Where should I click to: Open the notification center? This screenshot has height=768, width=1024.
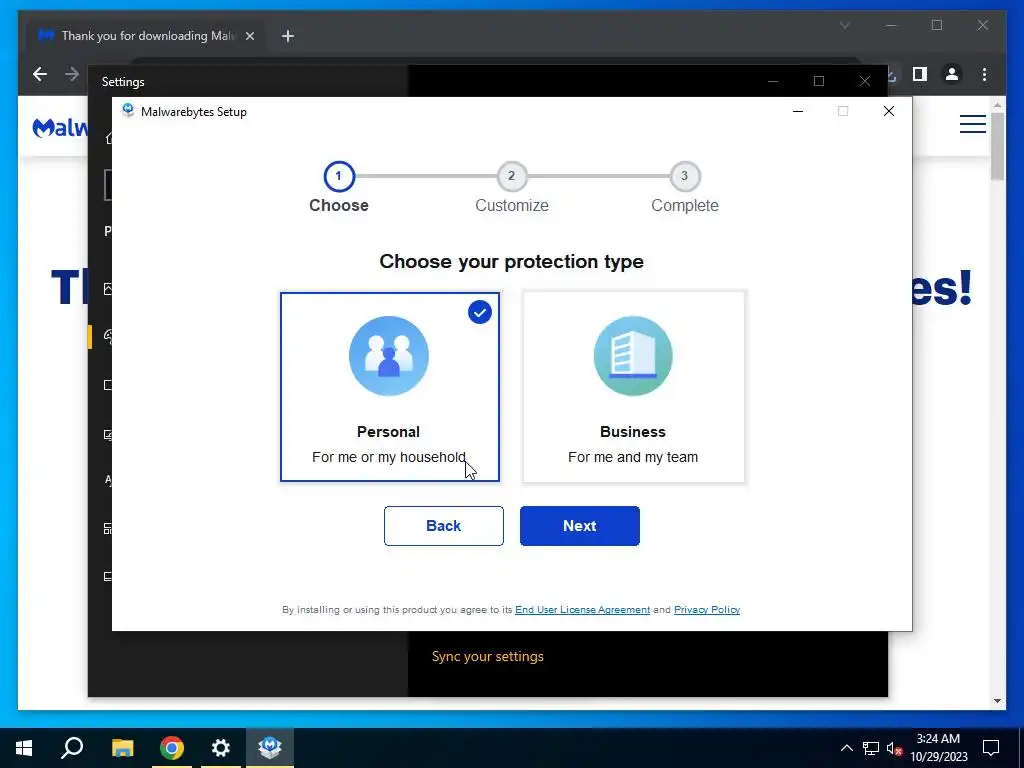(991, 748)
